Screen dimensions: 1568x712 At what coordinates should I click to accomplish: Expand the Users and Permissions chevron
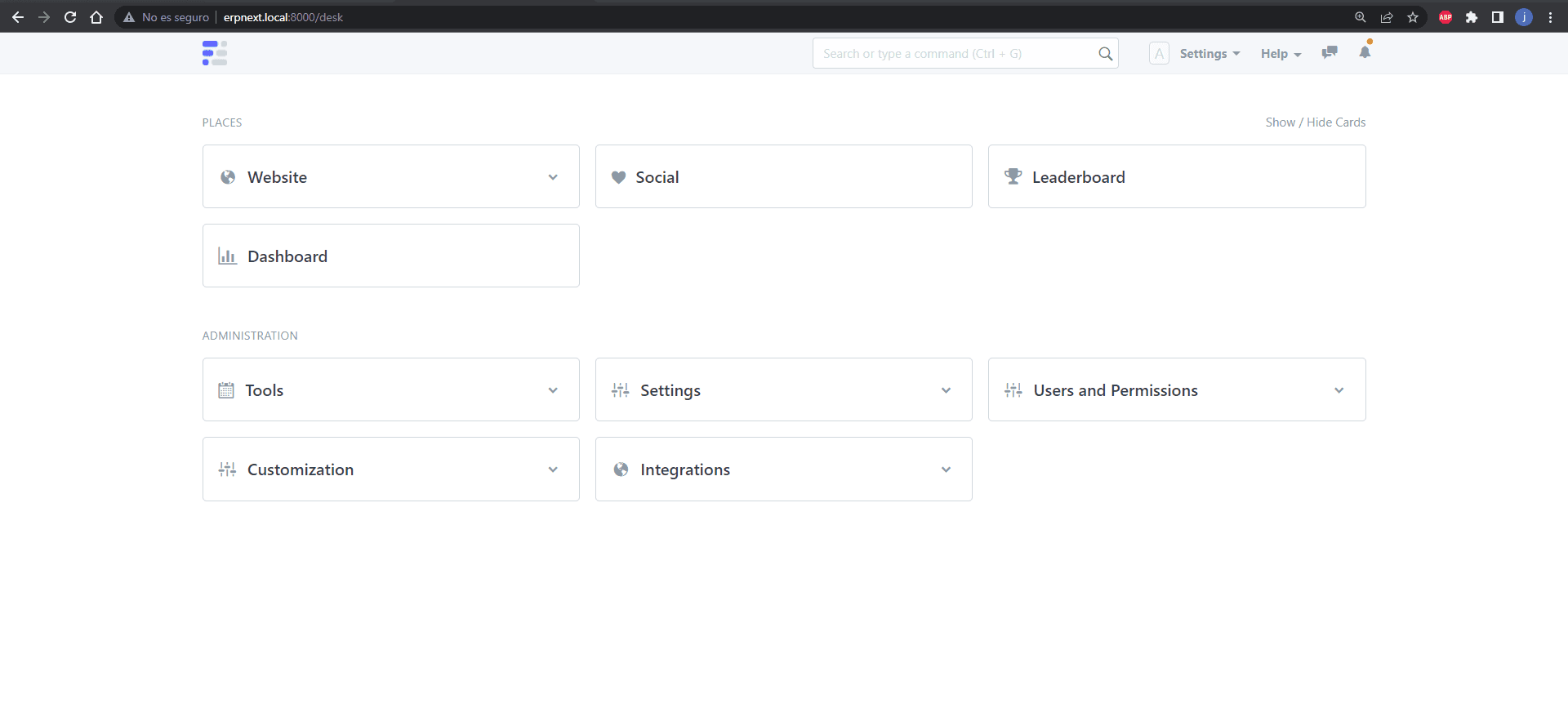tap(1339, 390)
